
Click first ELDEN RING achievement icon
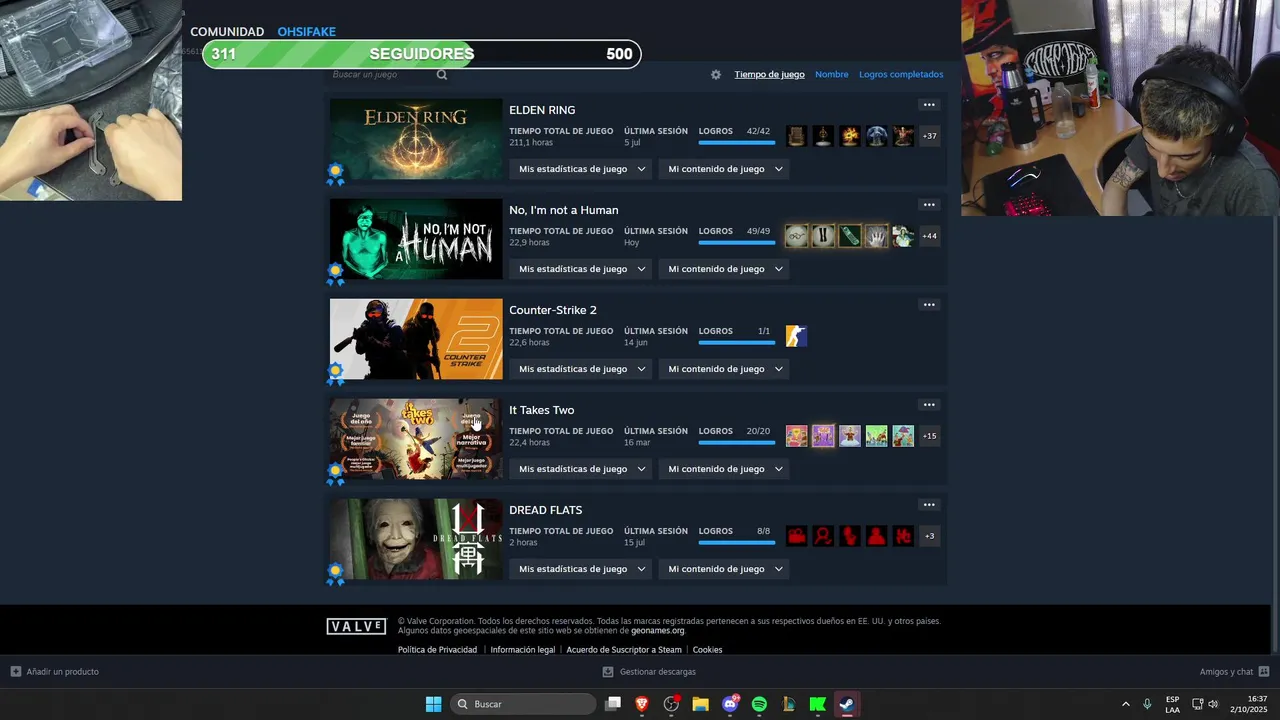pyautogui.click(x=796, y=136)
